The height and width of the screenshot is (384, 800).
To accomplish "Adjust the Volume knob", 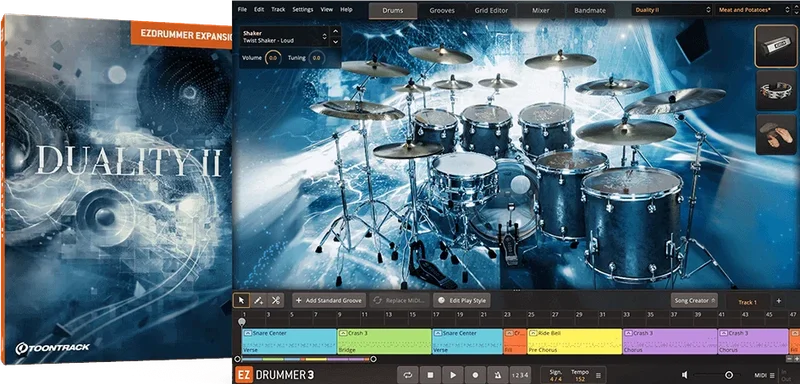I will tap(272, 58).
